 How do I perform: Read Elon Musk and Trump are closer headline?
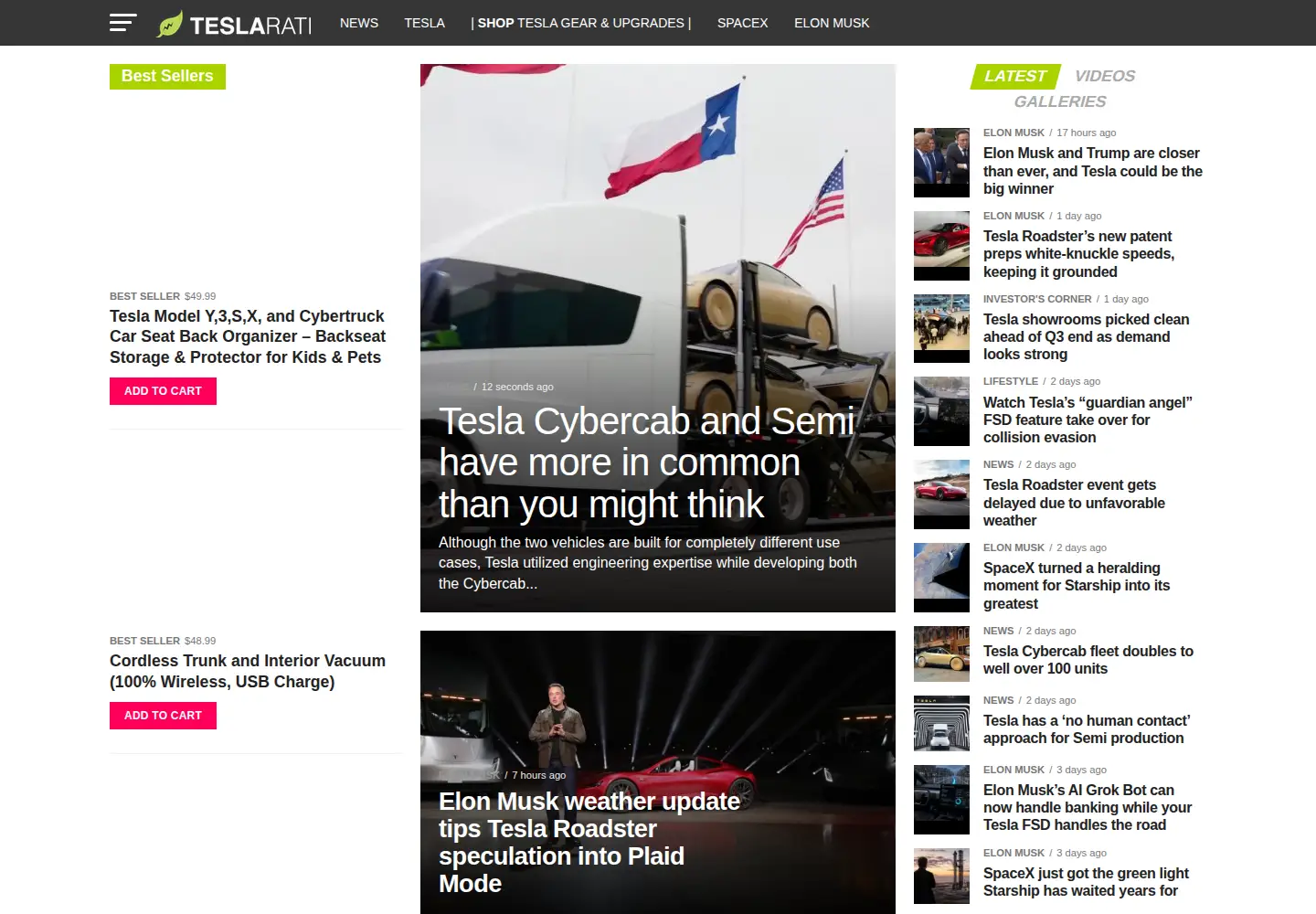pyautogui.click(x=1093, y=171)
